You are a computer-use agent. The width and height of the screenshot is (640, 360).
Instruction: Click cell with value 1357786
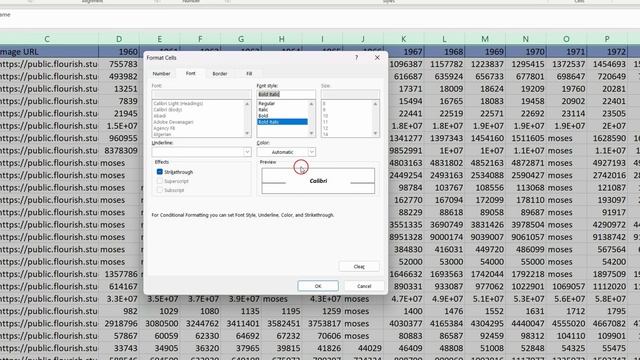(119, 274)
